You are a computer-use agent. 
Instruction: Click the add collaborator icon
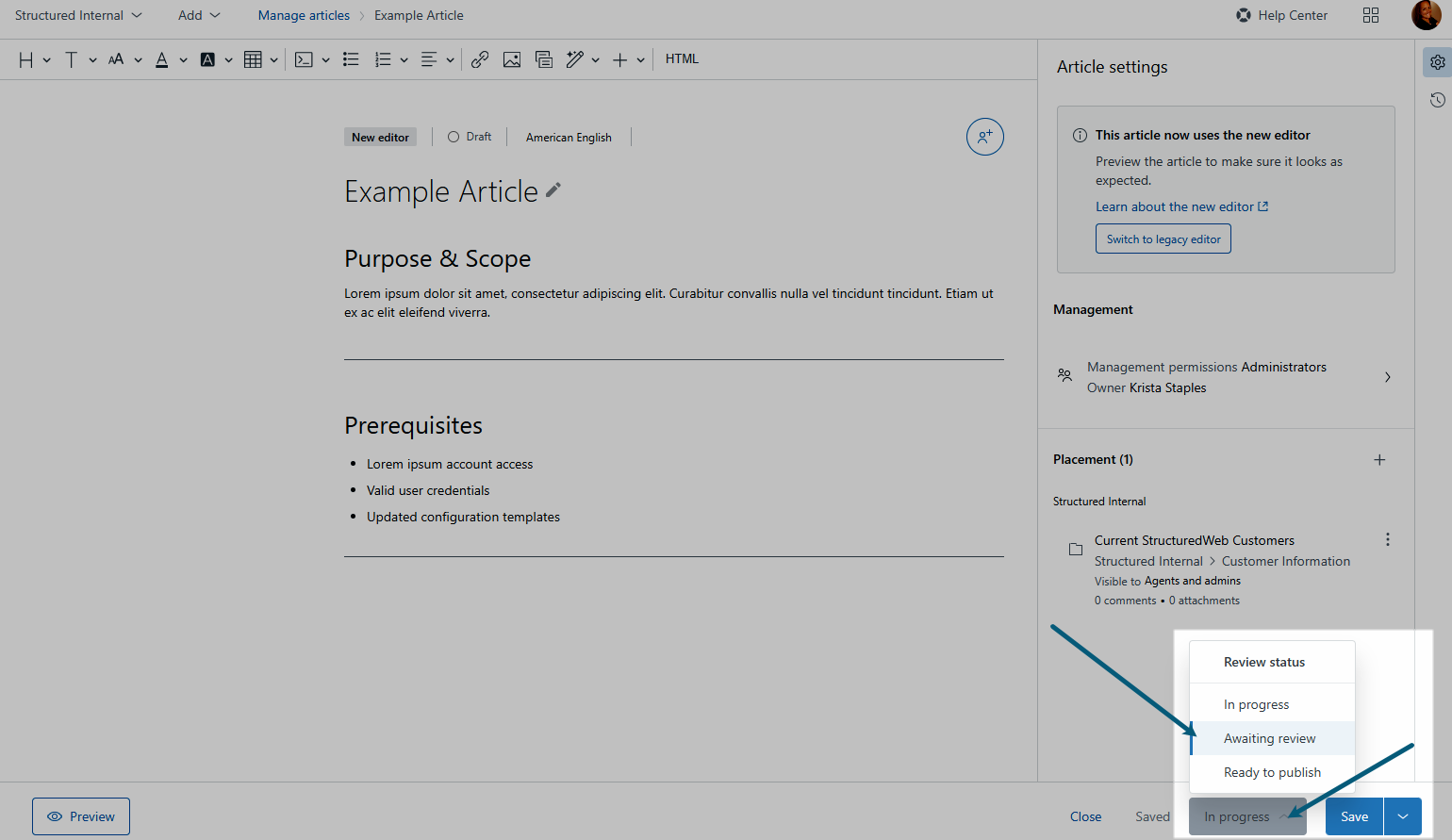[x=984, y=137]
